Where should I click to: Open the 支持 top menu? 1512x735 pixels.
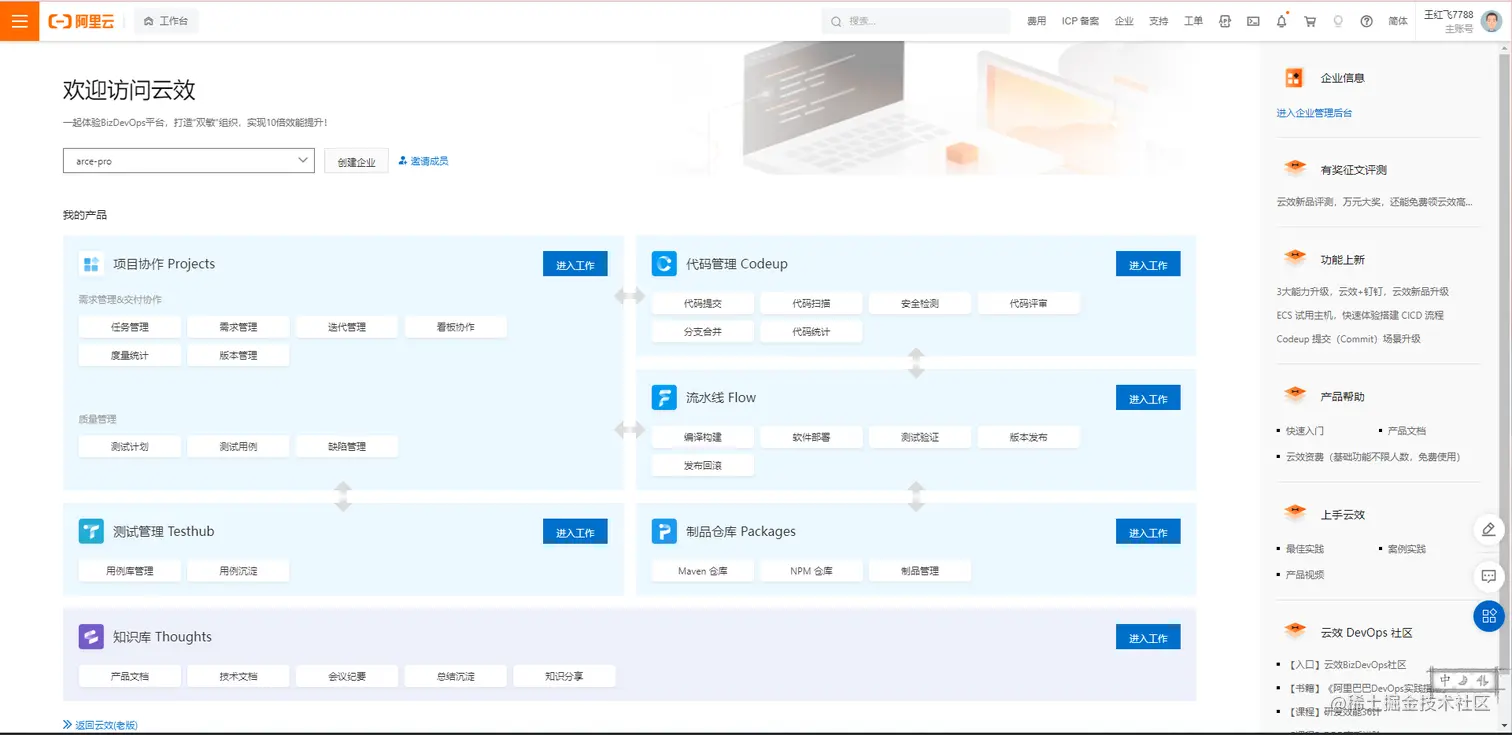(1158, 21)
